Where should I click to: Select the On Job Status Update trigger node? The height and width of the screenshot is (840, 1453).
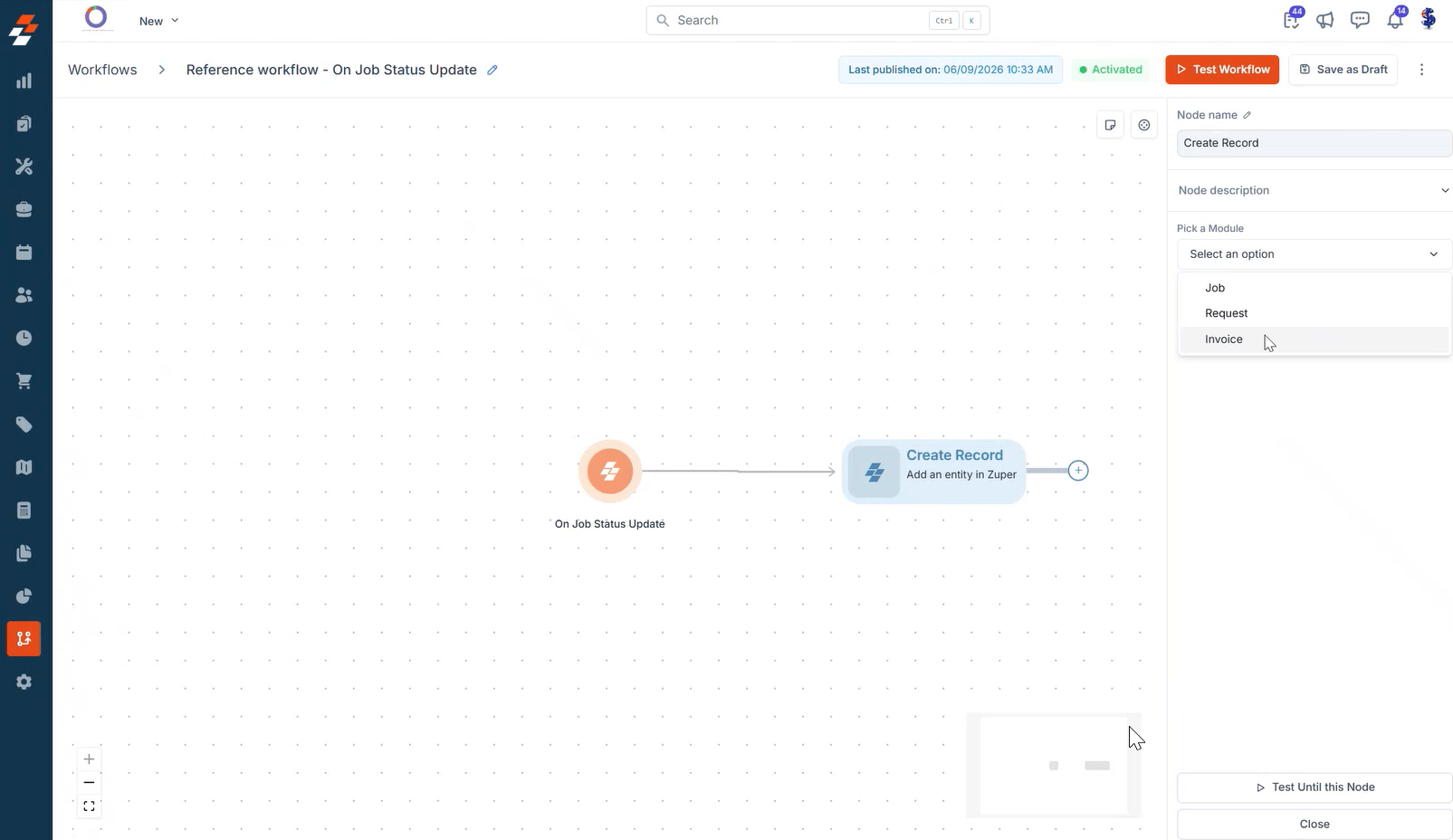click(610, 472)
